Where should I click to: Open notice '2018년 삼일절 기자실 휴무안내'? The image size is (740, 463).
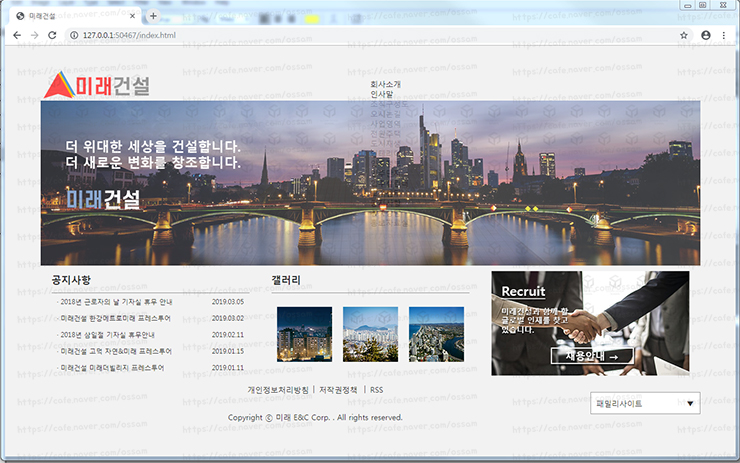point(107,335)
